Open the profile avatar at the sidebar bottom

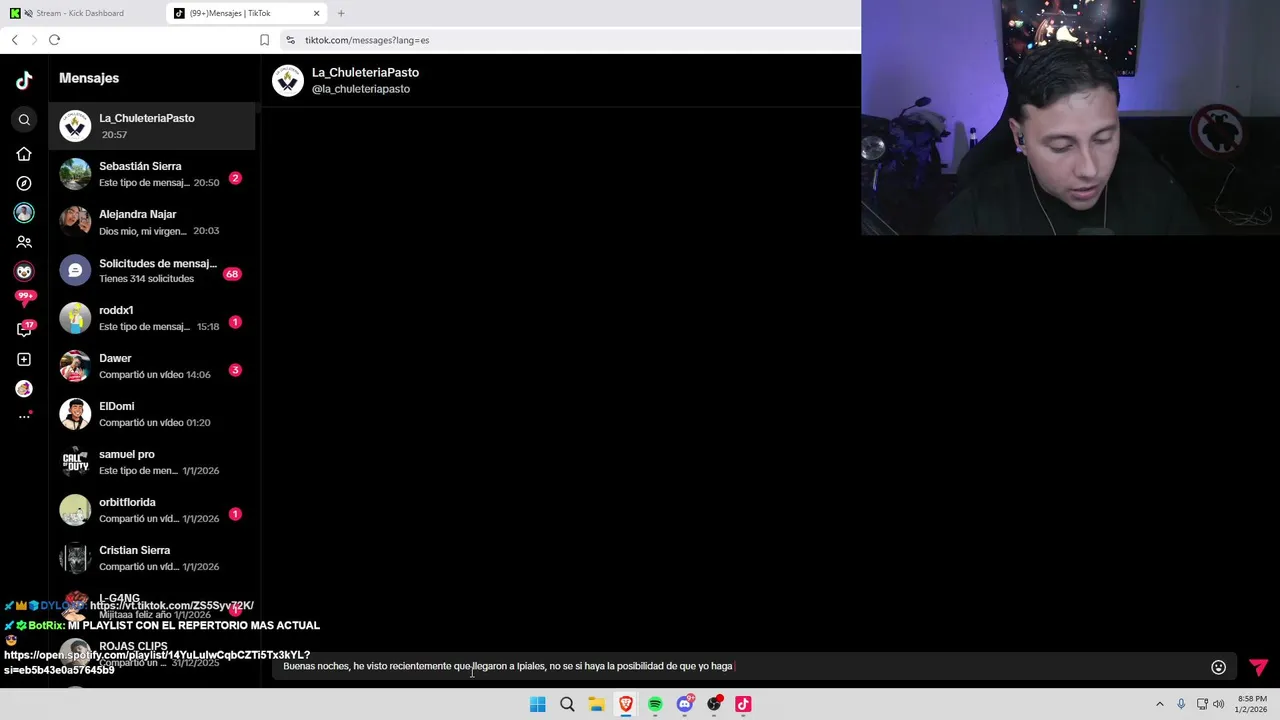tap(24, 389)
